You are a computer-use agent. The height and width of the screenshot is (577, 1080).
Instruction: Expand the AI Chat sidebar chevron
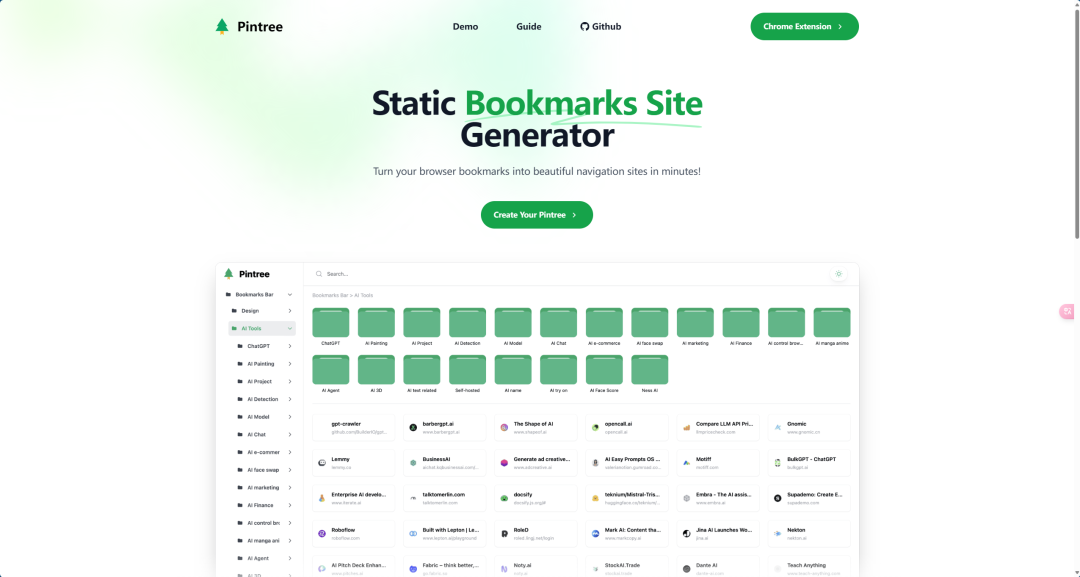(290, 434)
